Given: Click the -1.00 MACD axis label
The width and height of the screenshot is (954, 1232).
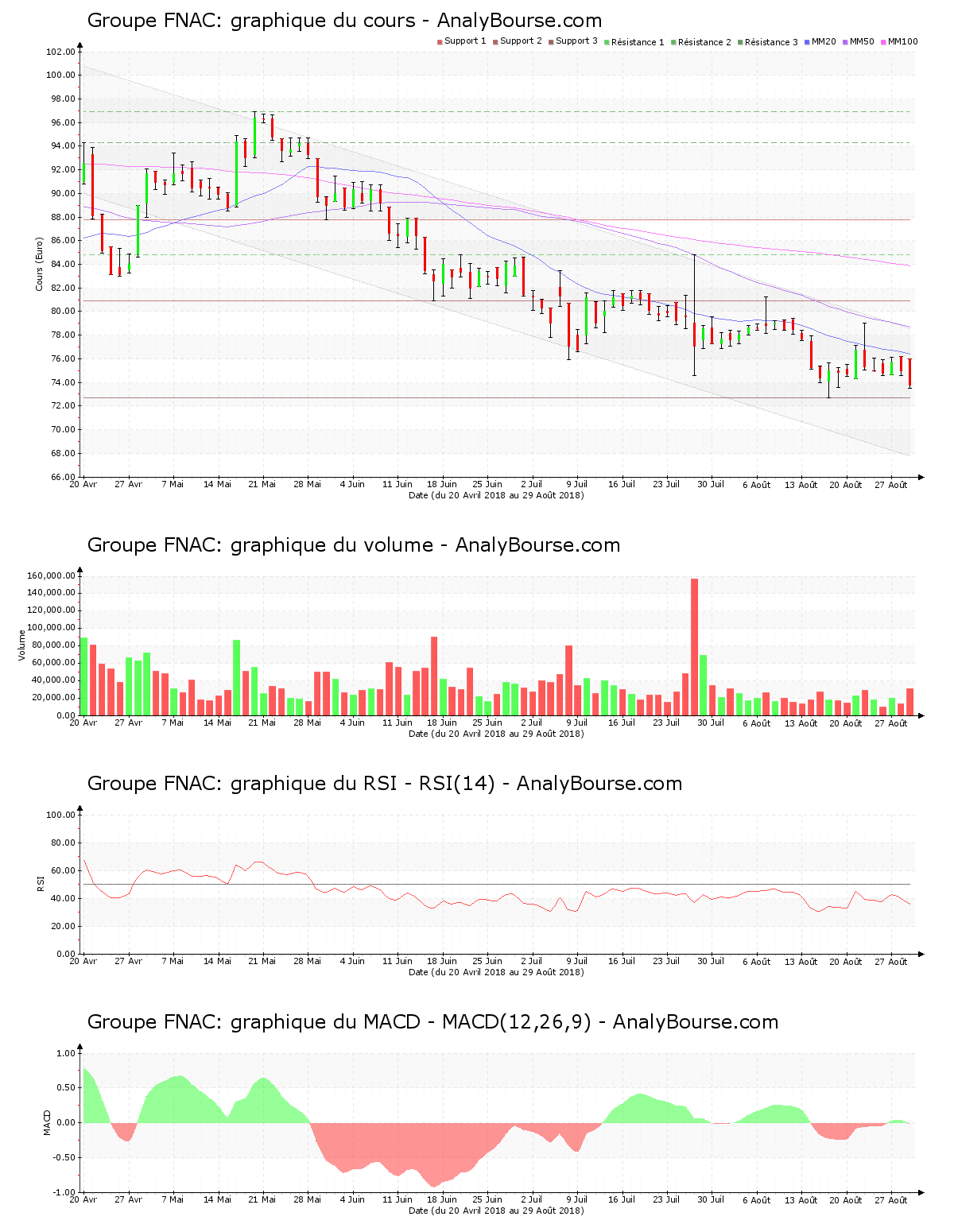Looking at the screenshot, I should click(64, 1192).
